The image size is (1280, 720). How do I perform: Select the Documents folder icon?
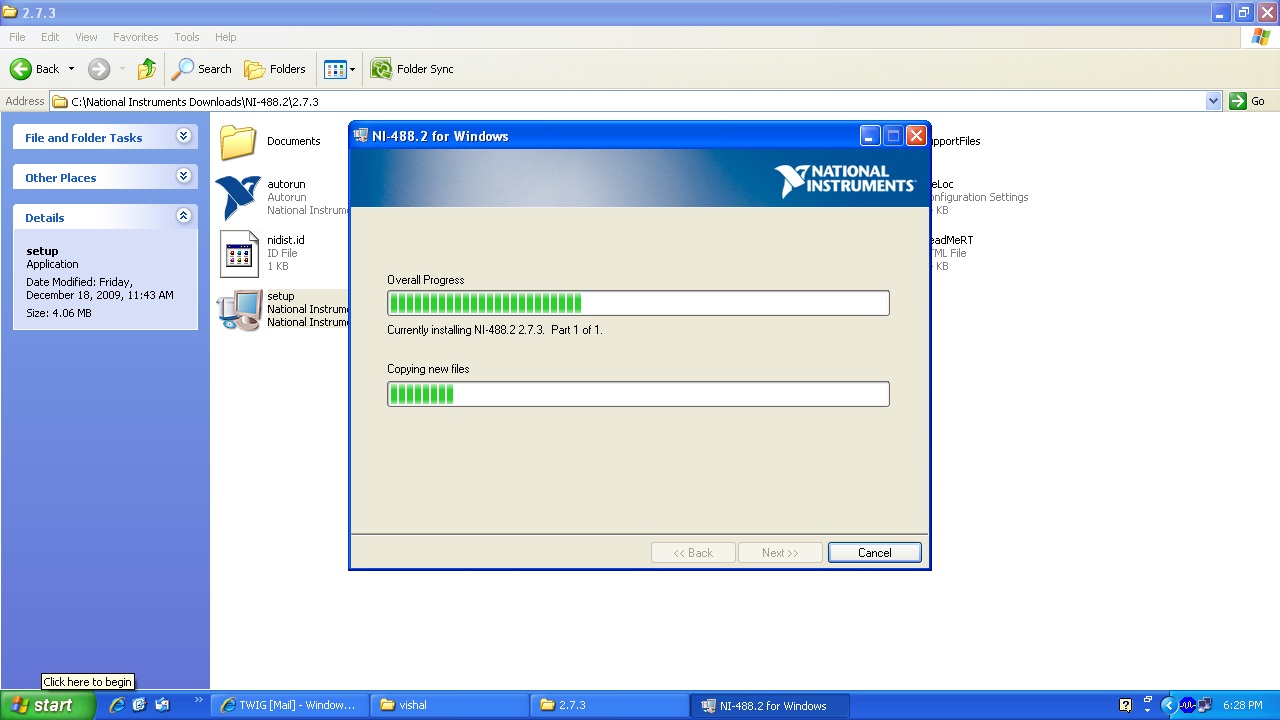tap(238, 142)
